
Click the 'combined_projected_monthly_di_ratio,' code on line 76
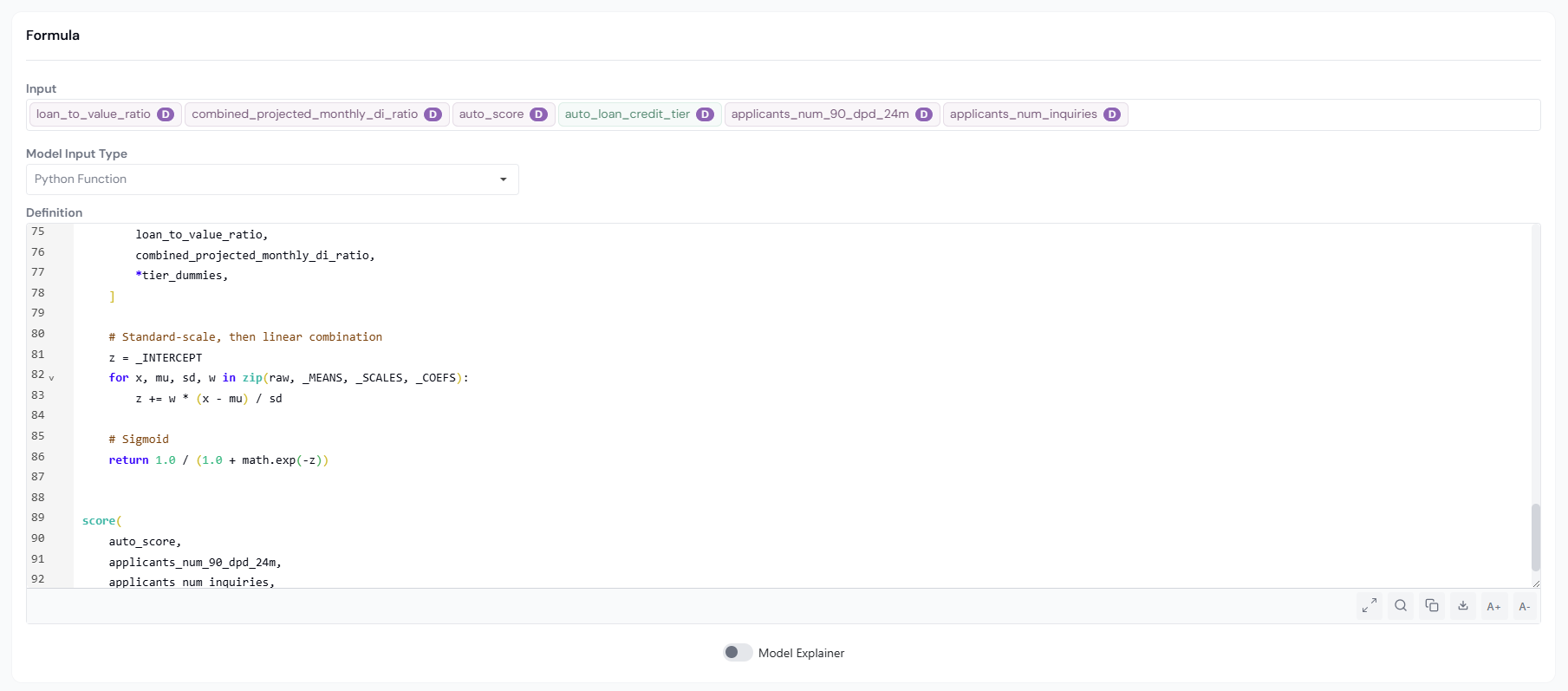(255, 255)
